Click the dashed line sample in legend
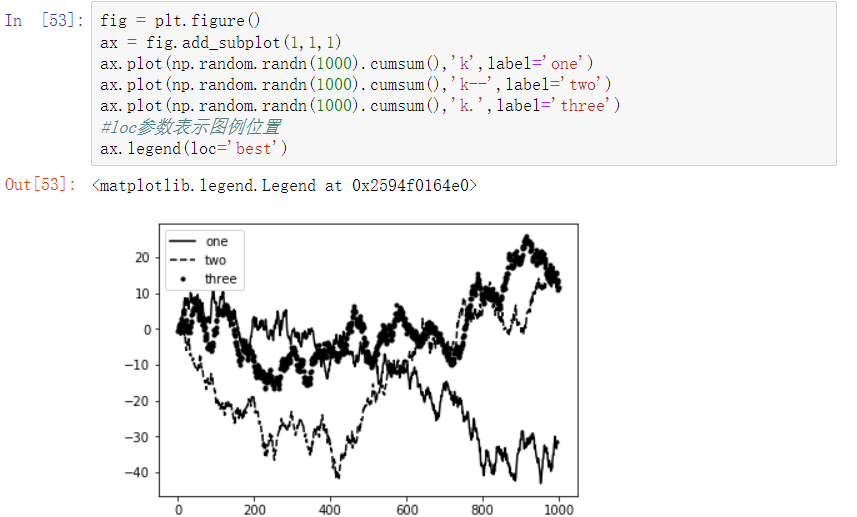The width and height of the screenshot is (857, 517). coord(183,260)
